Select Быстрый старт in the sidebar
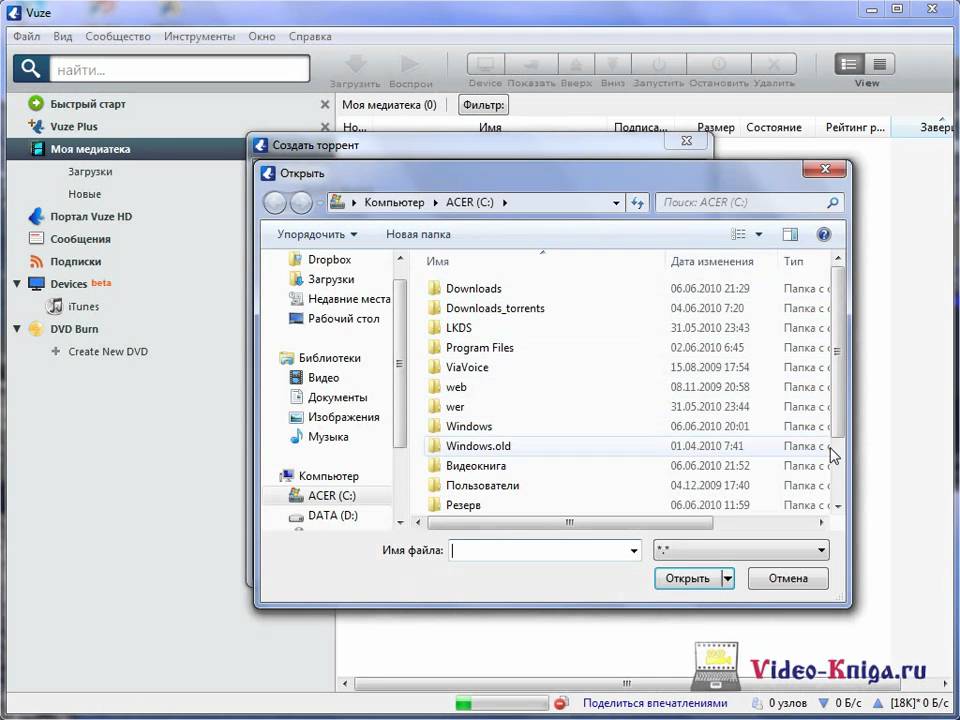 click(x=88, y=104)
